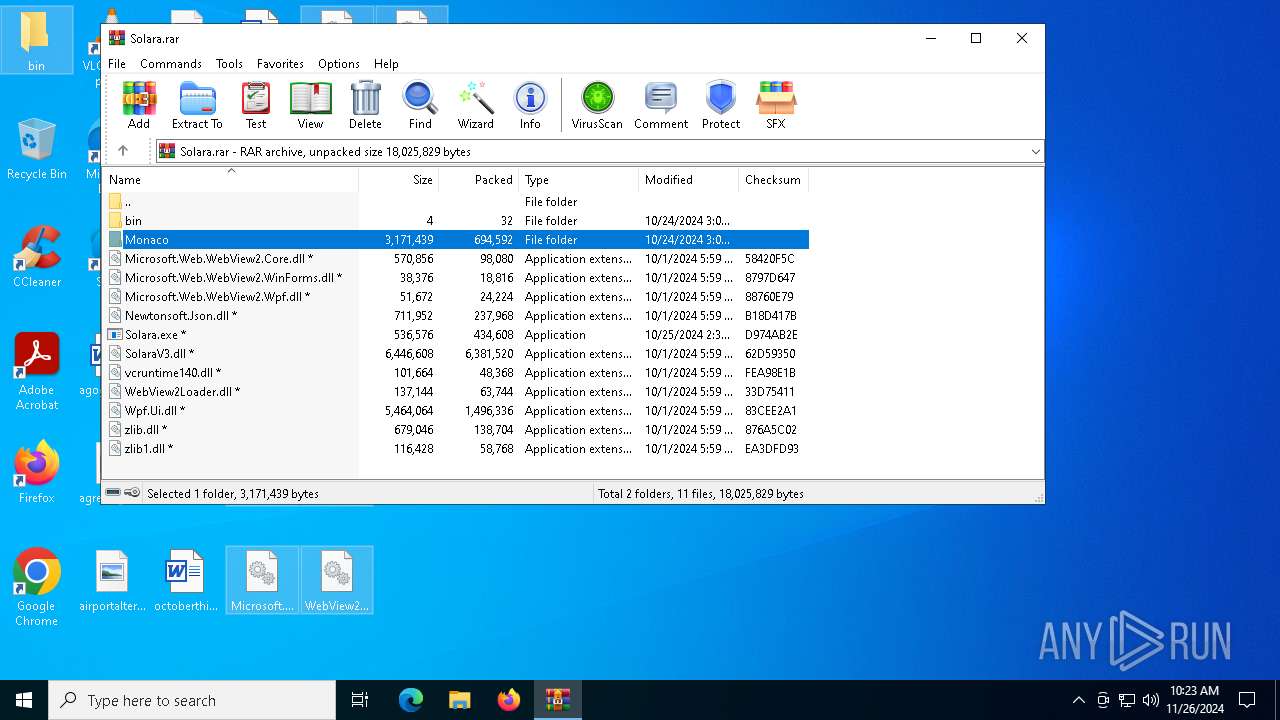1280x720 pixels.
Task: Click the View book icon
Action: (310, 105)
